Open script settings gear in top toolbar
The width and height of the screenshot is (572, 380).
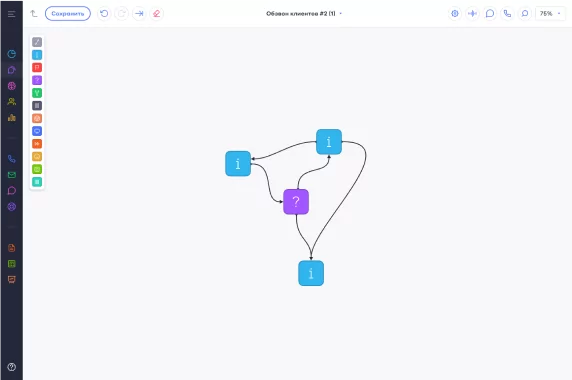455,13
